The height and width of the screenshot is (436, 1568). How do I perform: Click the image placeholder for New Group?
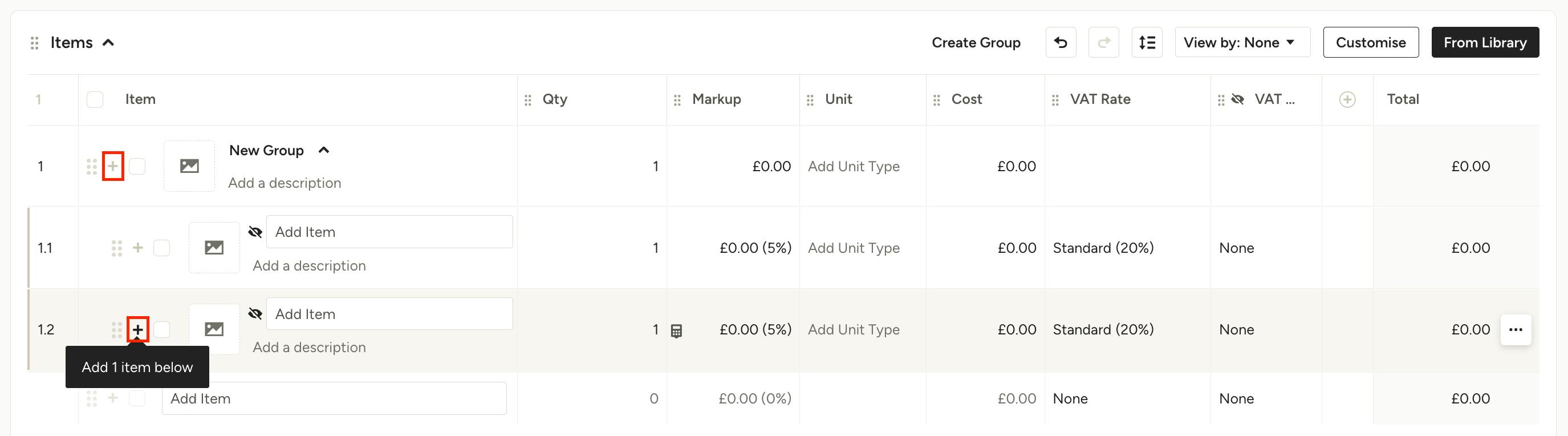pos(189,165)
